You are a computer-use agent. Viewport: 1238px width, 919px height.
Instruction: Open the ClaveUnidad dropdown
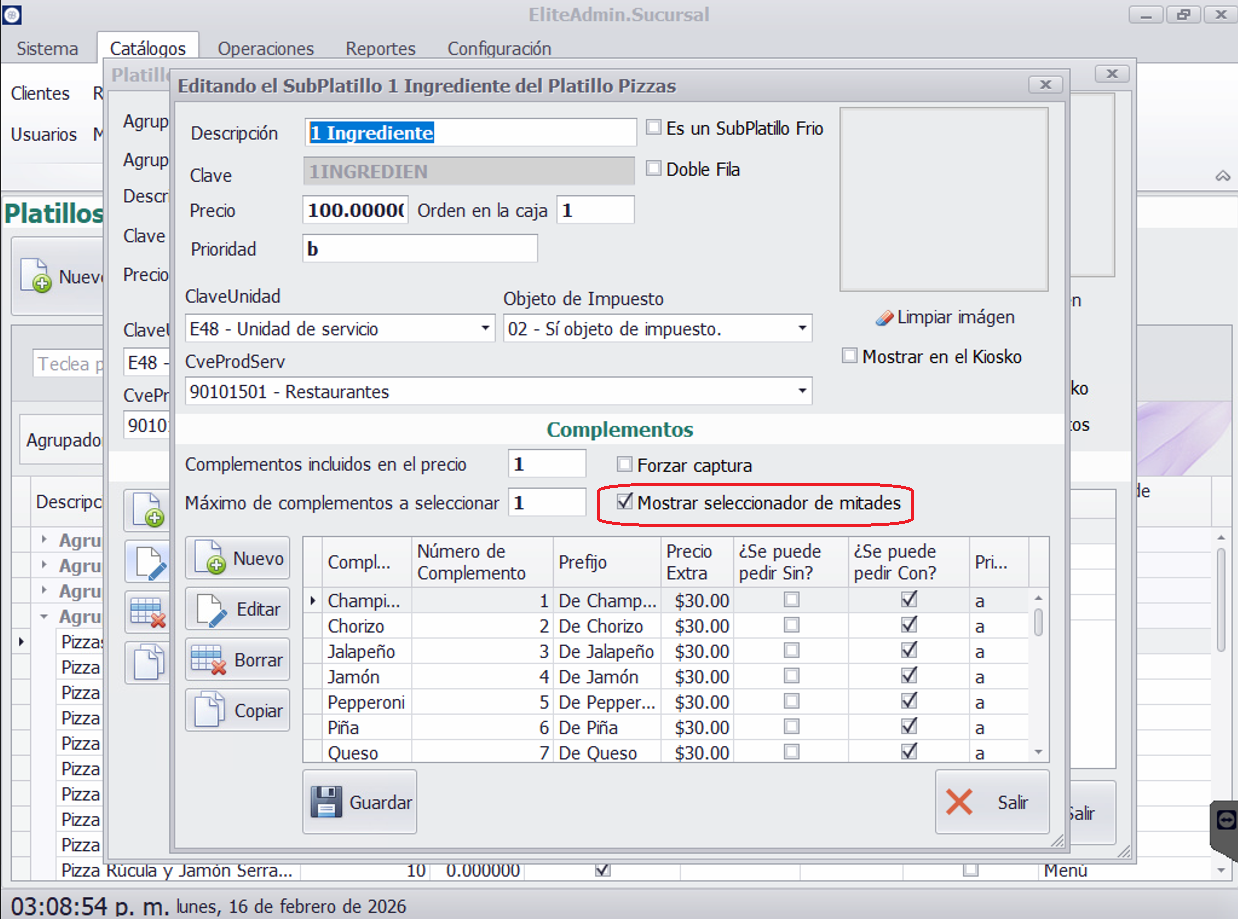tap(485, 328)
